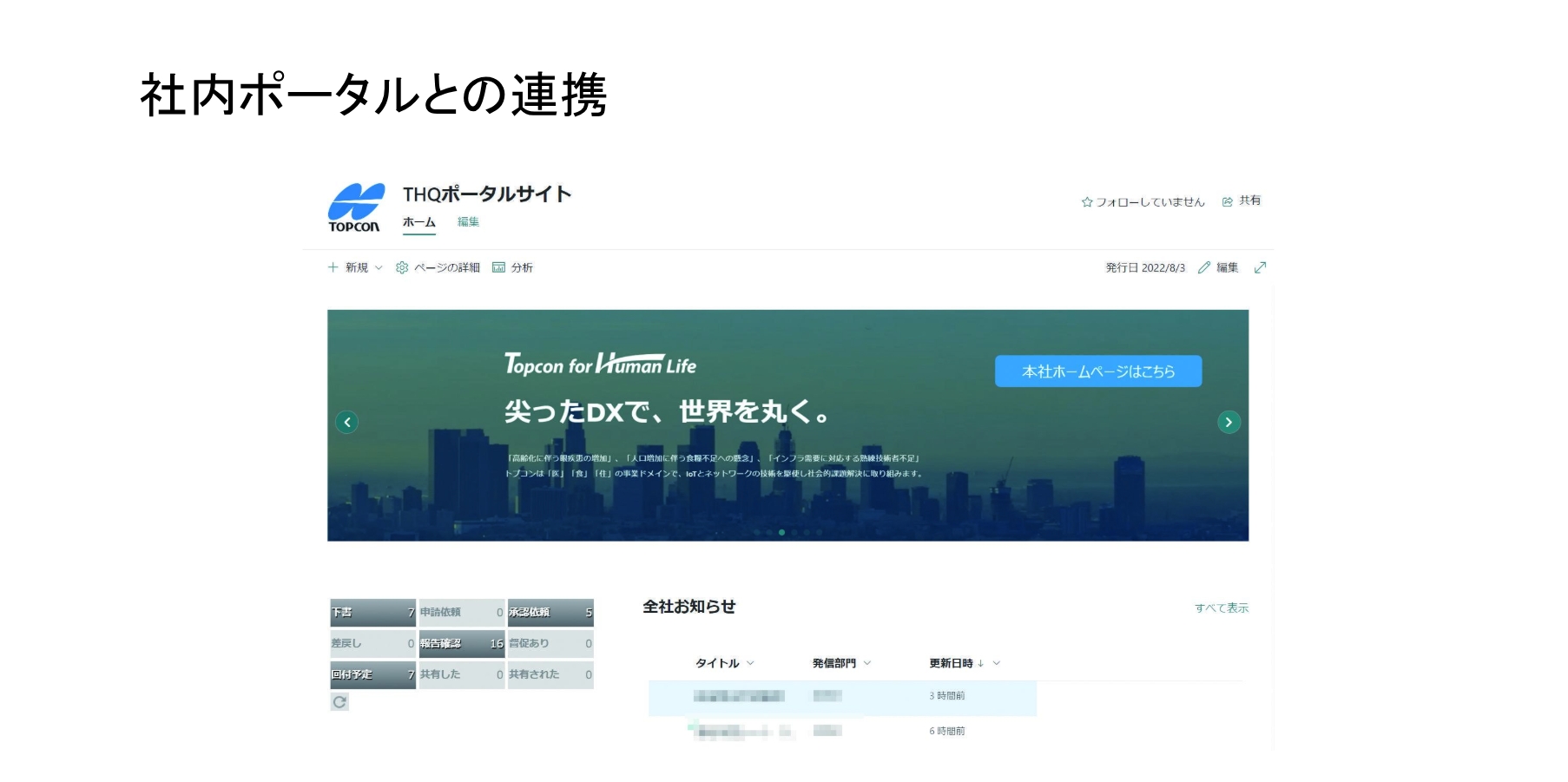Click the TOPCON logo
1568x782 pixels.
point(356,208)
